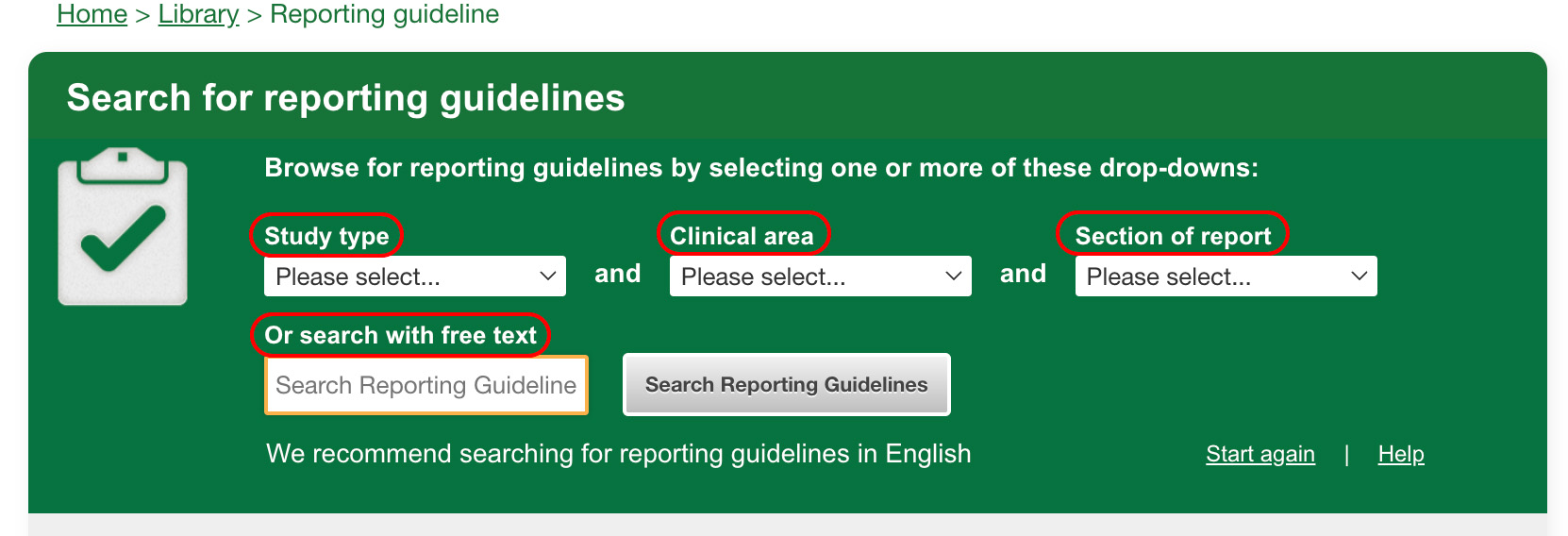The height and width of the screenshot is (536, 1568).
Task: Expand the Clinical area dropdown
Action: point(820,276)
